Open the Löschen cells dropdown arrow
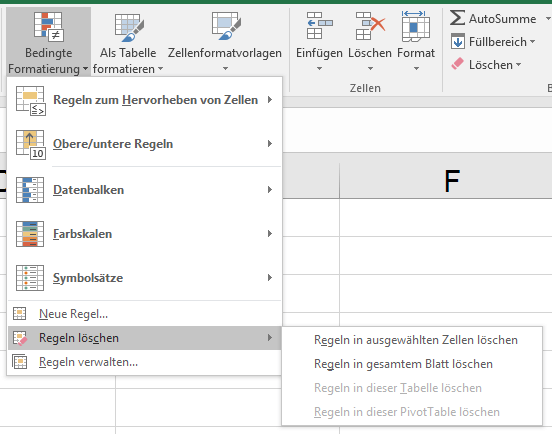The width and height of the screenshot is (552, 434). tap(370, 69)
